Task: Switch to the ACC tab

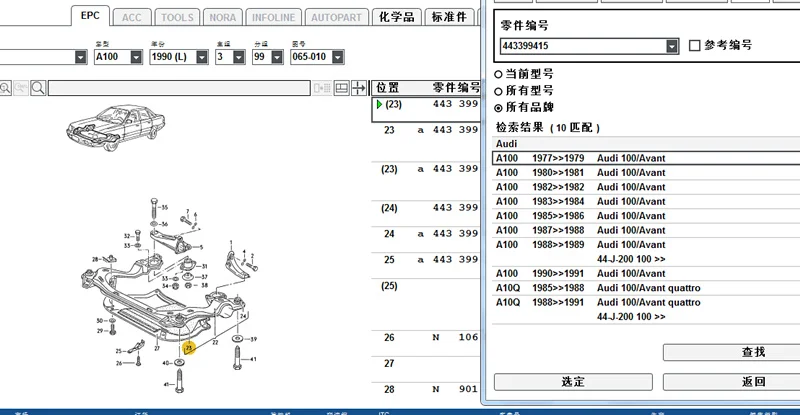Action: pyautogui.click(x=132, y=17)
